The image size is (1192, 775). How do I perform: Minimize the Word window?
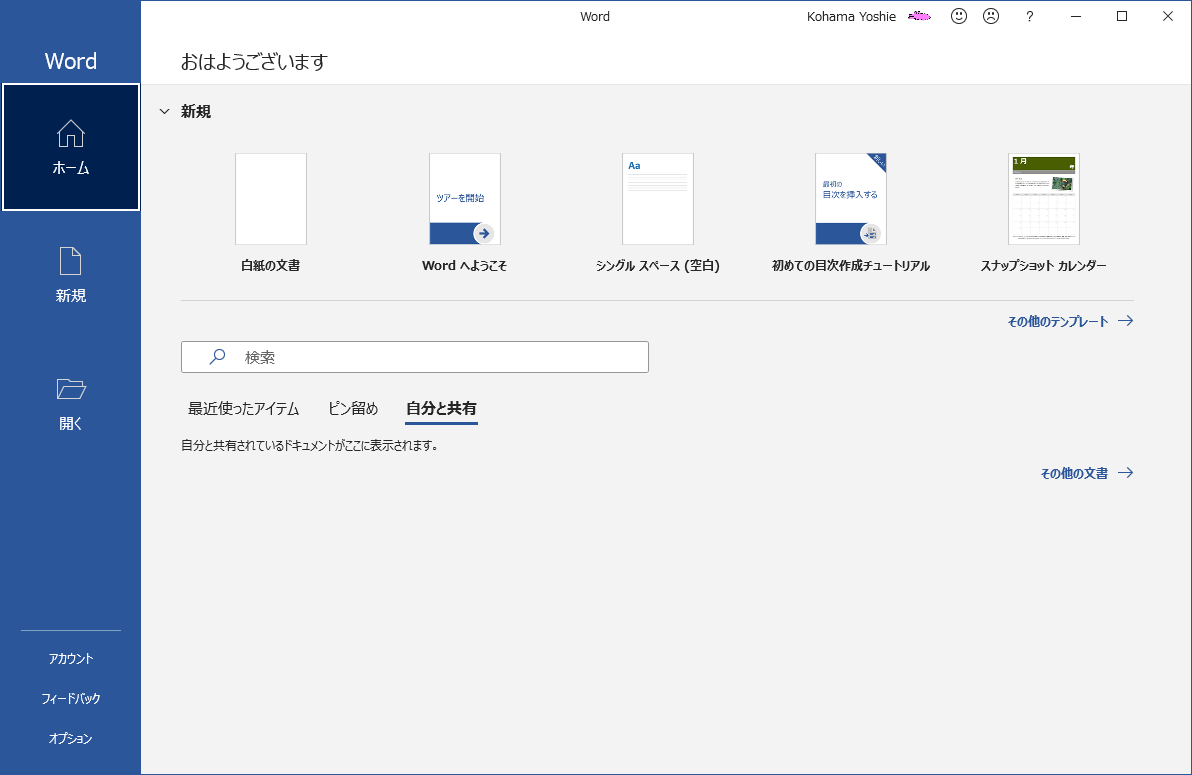1076,16
